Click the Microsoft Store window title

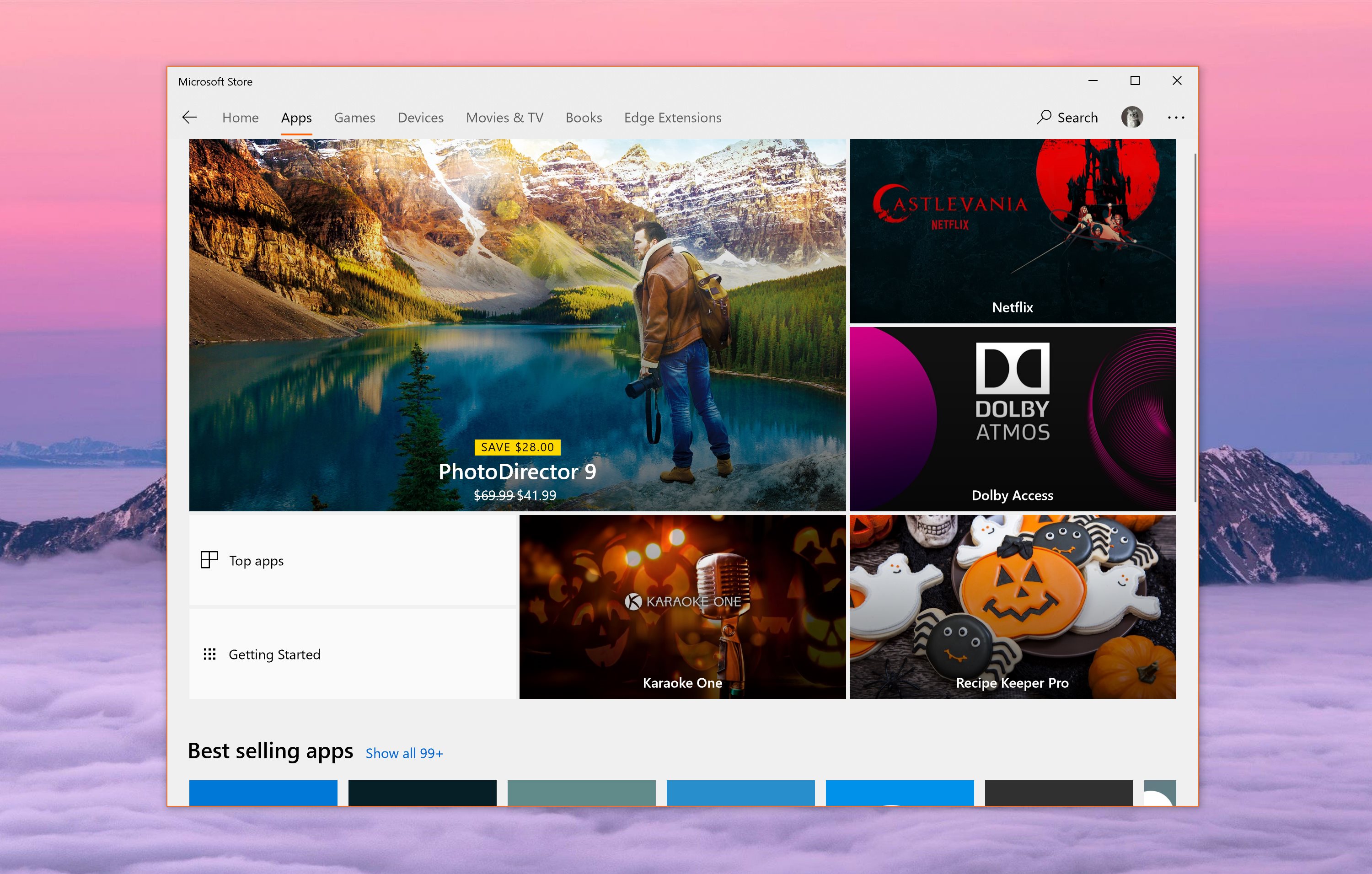click(x=215, y=81)
